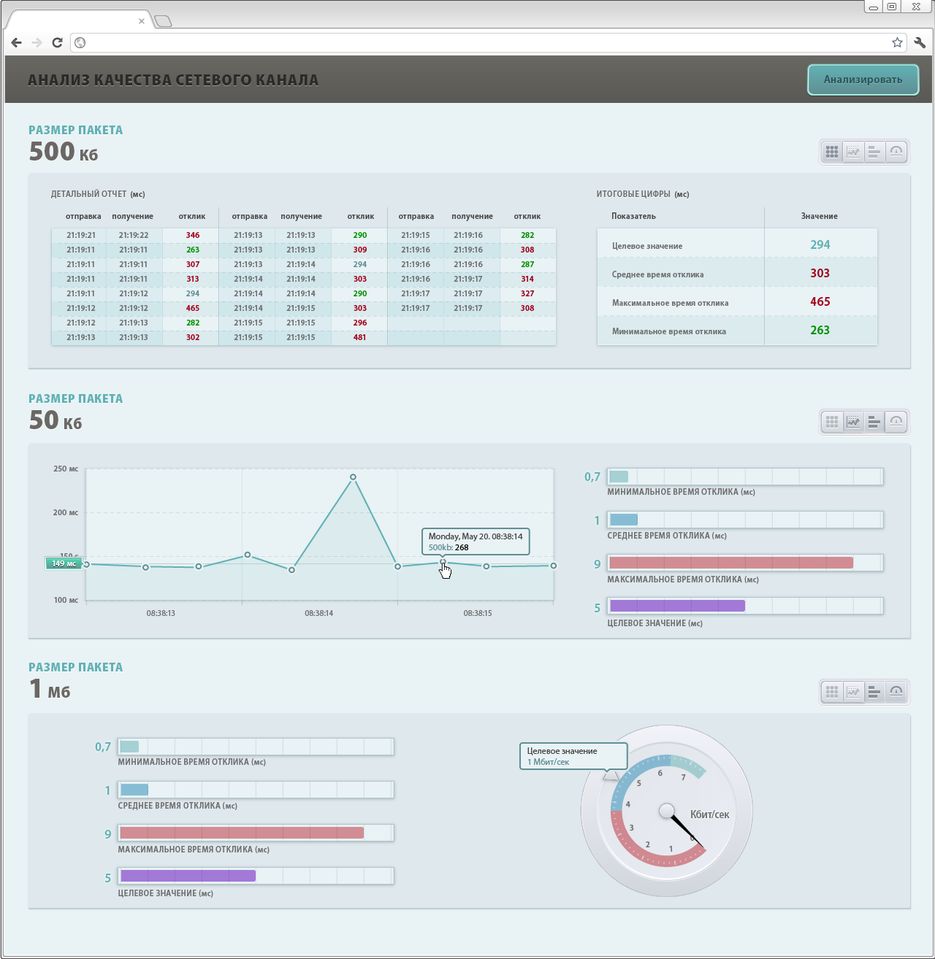Open a new browser tab
The width and height of the screenshot is (935, 959).
click(163, 21)
